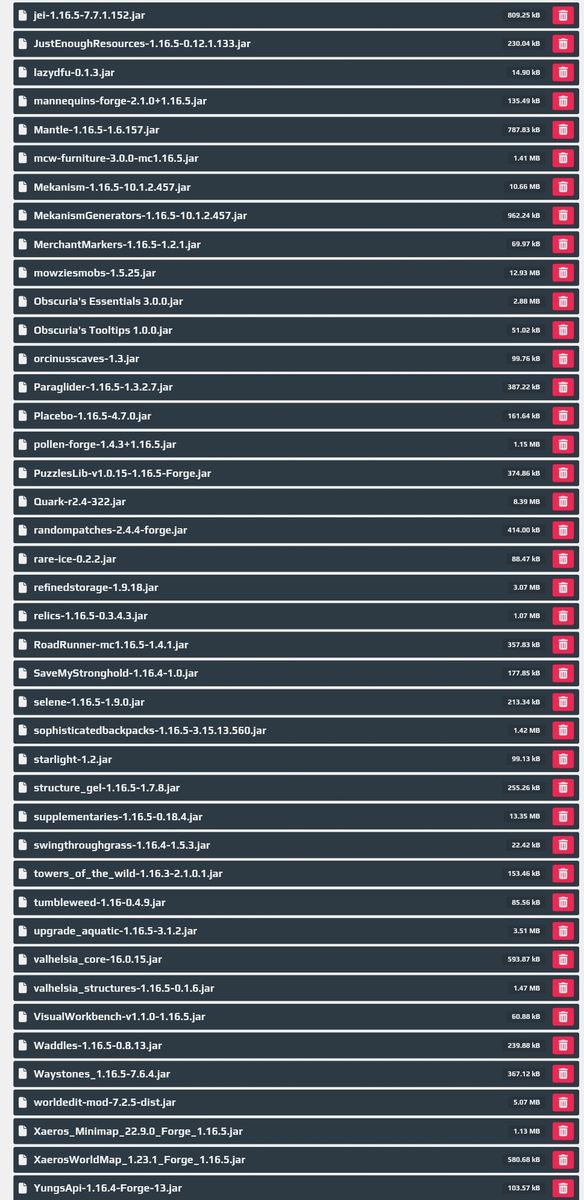Delete Waystones_1.16.5-7.6.4.jar using trash icon
Image resolution: width=584 pixels, height=1200 pixels.
[x=563, y=1073]
